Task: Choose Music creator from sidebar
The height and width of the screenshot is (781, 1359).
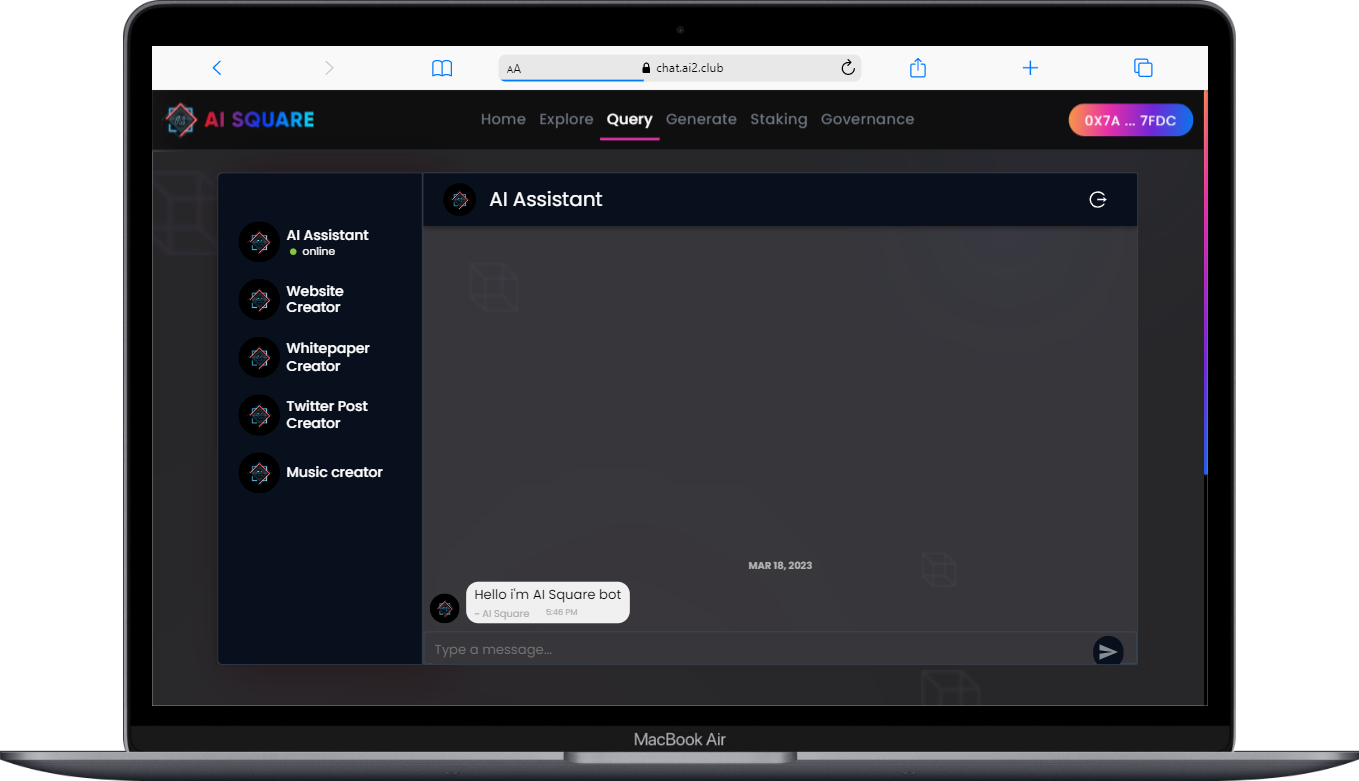Action: (x=334, y=472)
